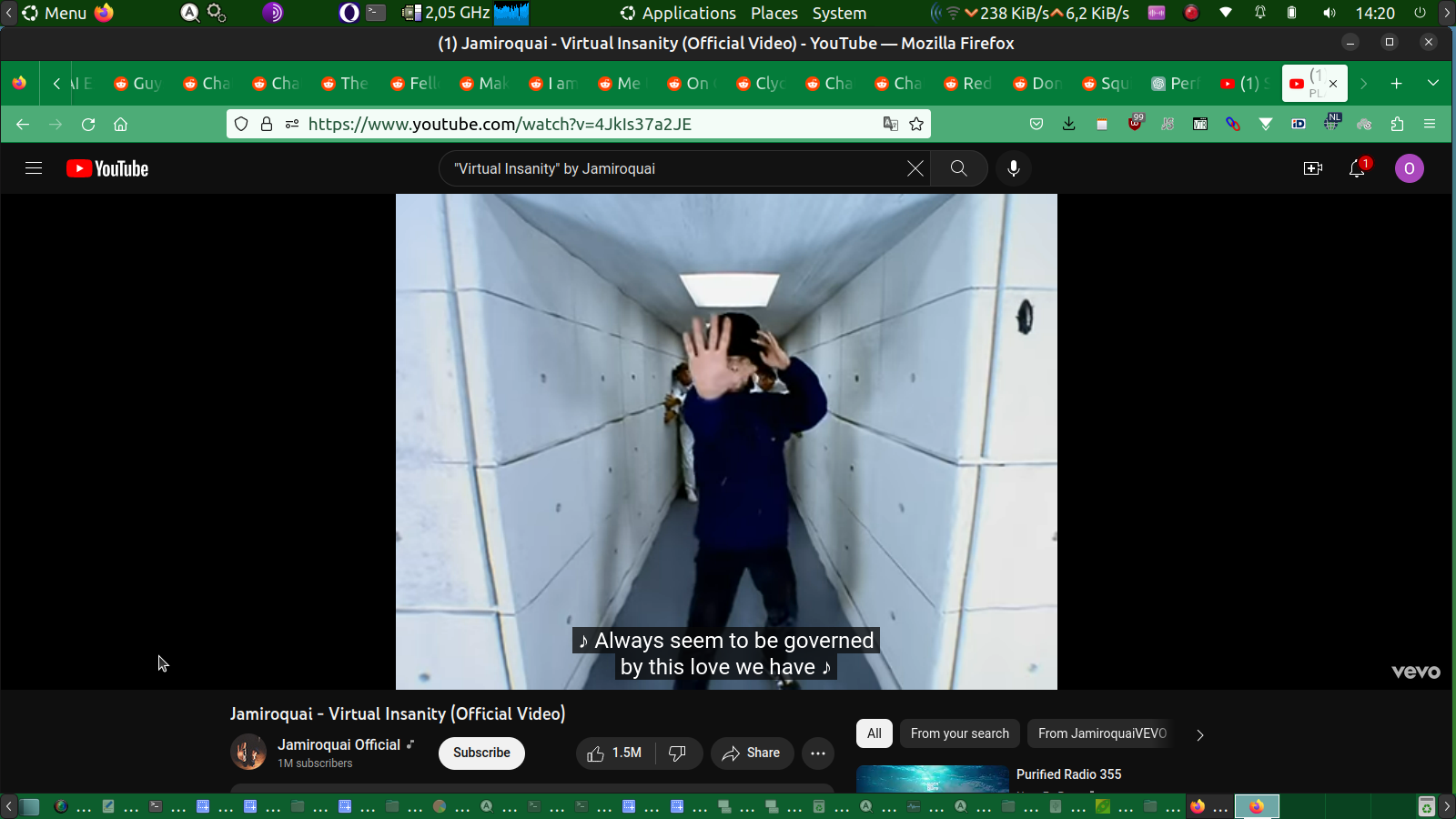The image size is (1456, 819).
Task: Save the page to Pocket
Action: (1036, 124)
